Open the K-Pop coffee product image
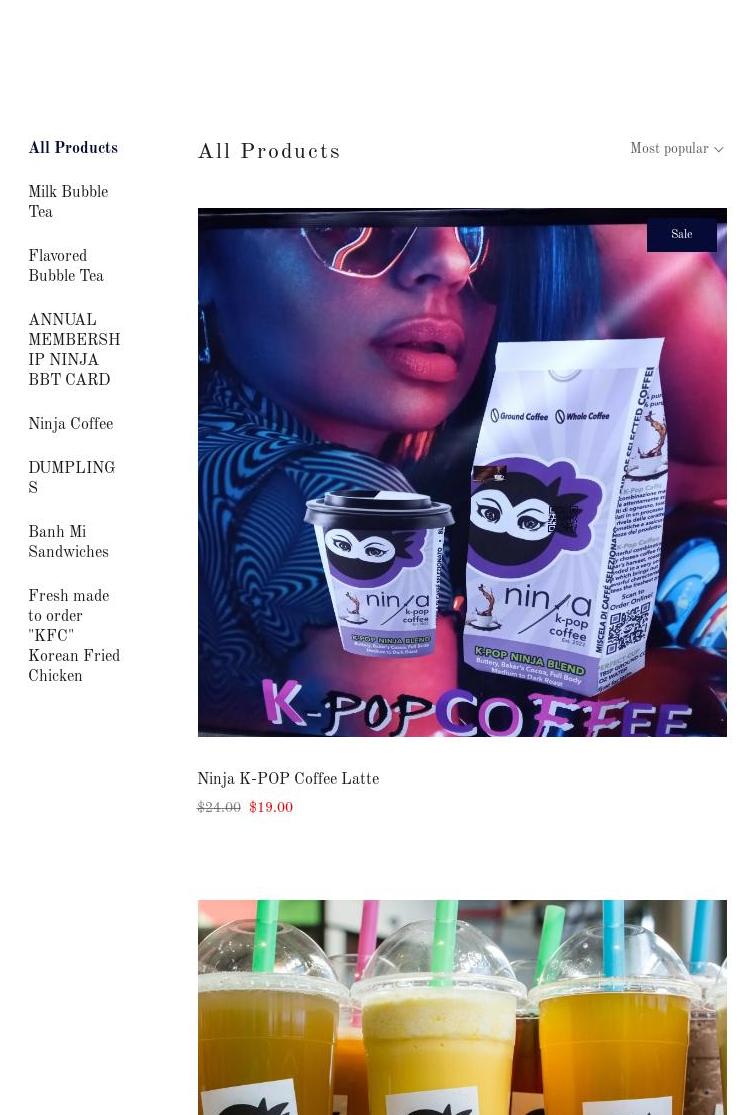750x1115 pixels. pyautogui.click(x=462, y=472)
